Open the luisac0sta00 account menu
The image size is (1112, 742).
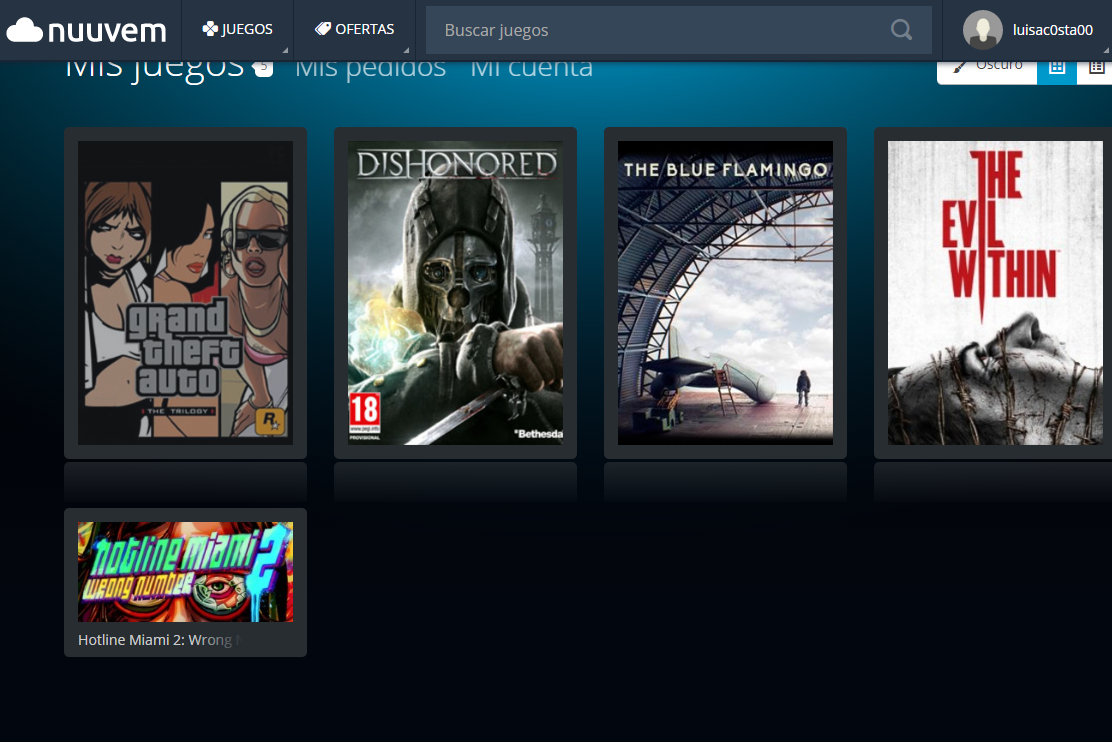click(1052, 30)
